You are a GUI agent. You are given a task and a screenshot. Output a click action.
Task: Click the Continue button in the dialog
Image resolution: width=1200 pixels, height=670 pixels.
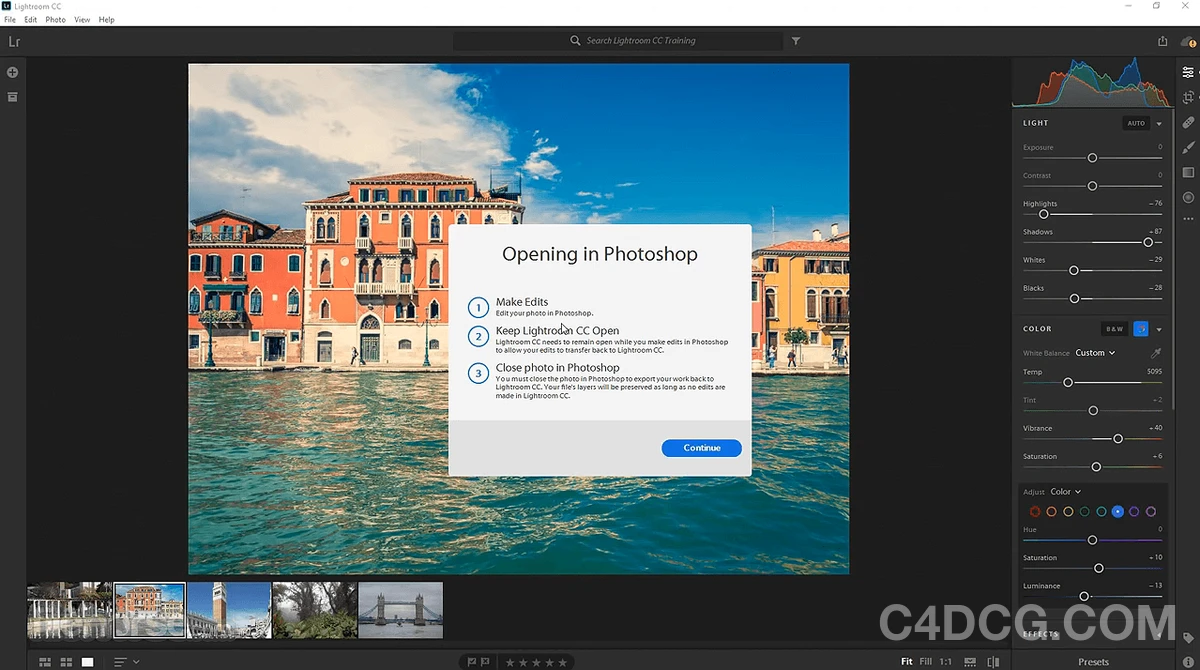tap(701, 448)
